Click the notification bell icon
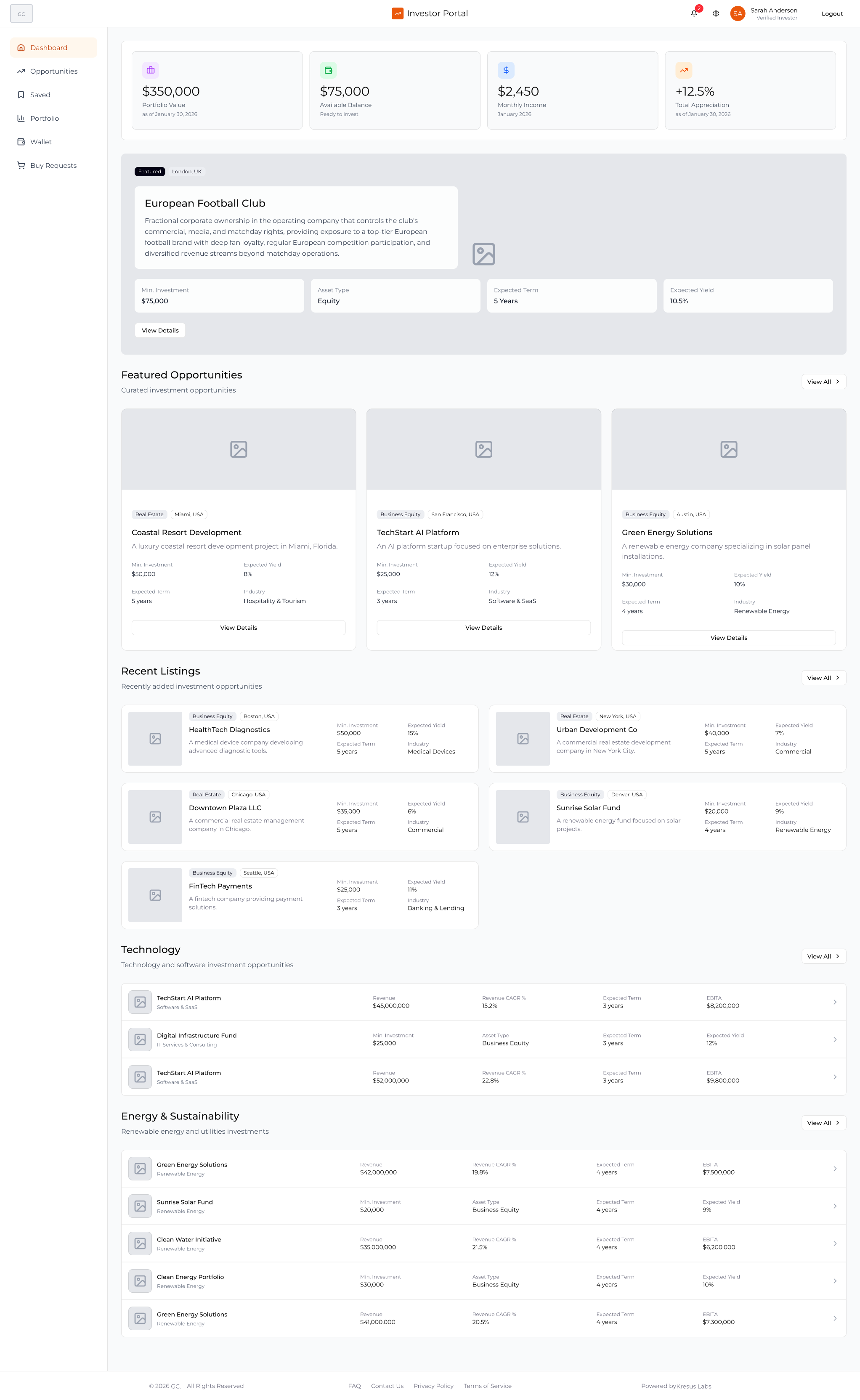Image resolution: width=860 pixels, height=1400 pixels. [x=694, y=13]
